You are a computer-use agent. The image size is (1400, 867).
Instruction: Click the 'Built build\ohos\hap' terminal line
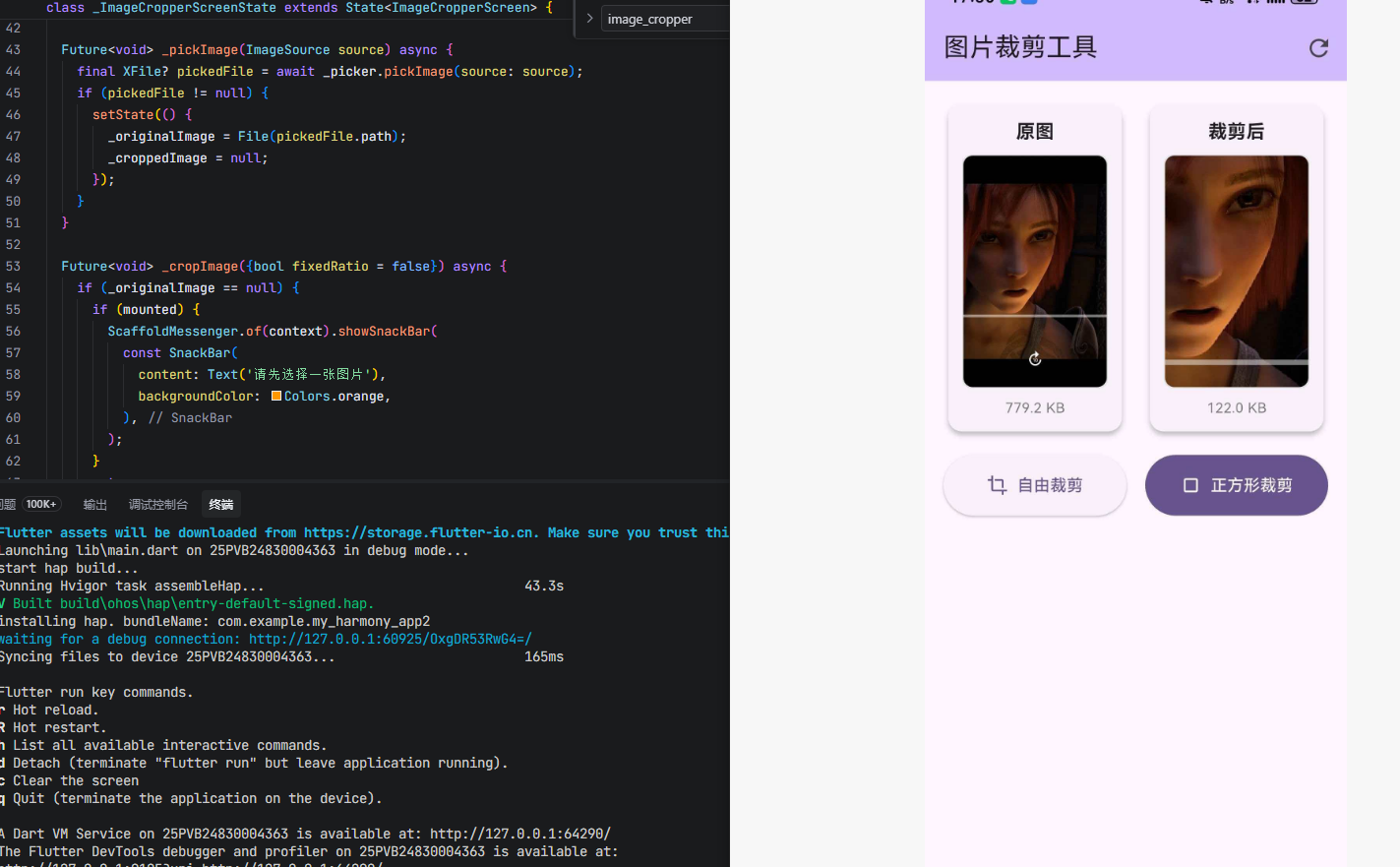click(187, 603)
